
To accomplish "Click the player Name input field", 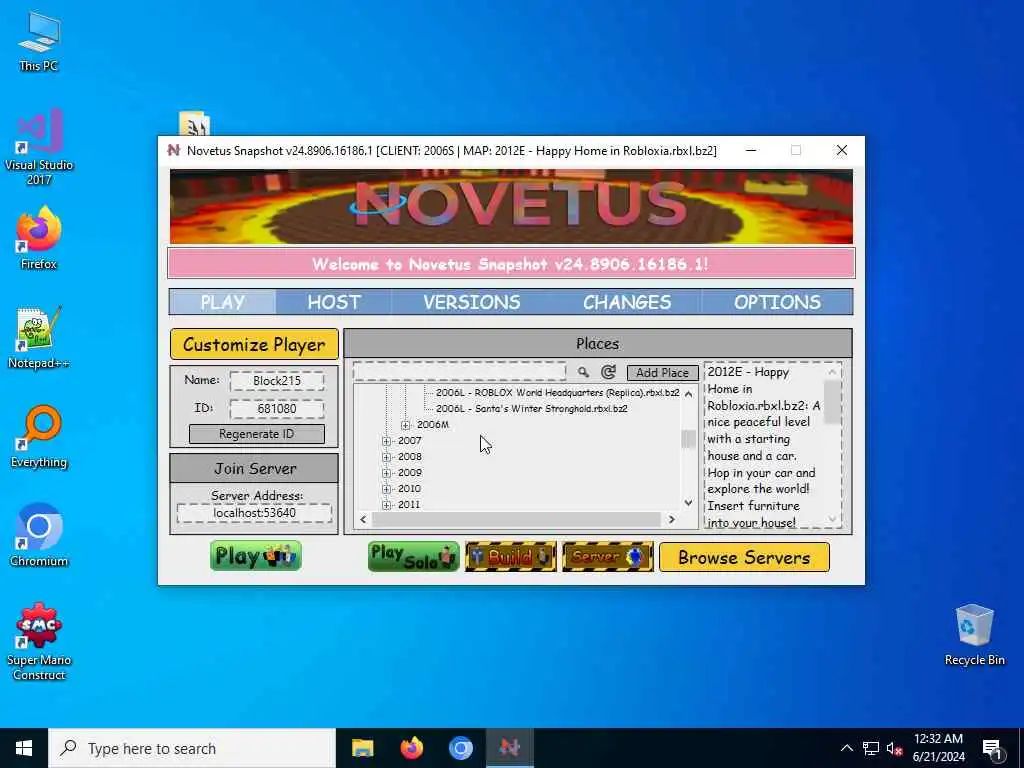I will point(277,381).
